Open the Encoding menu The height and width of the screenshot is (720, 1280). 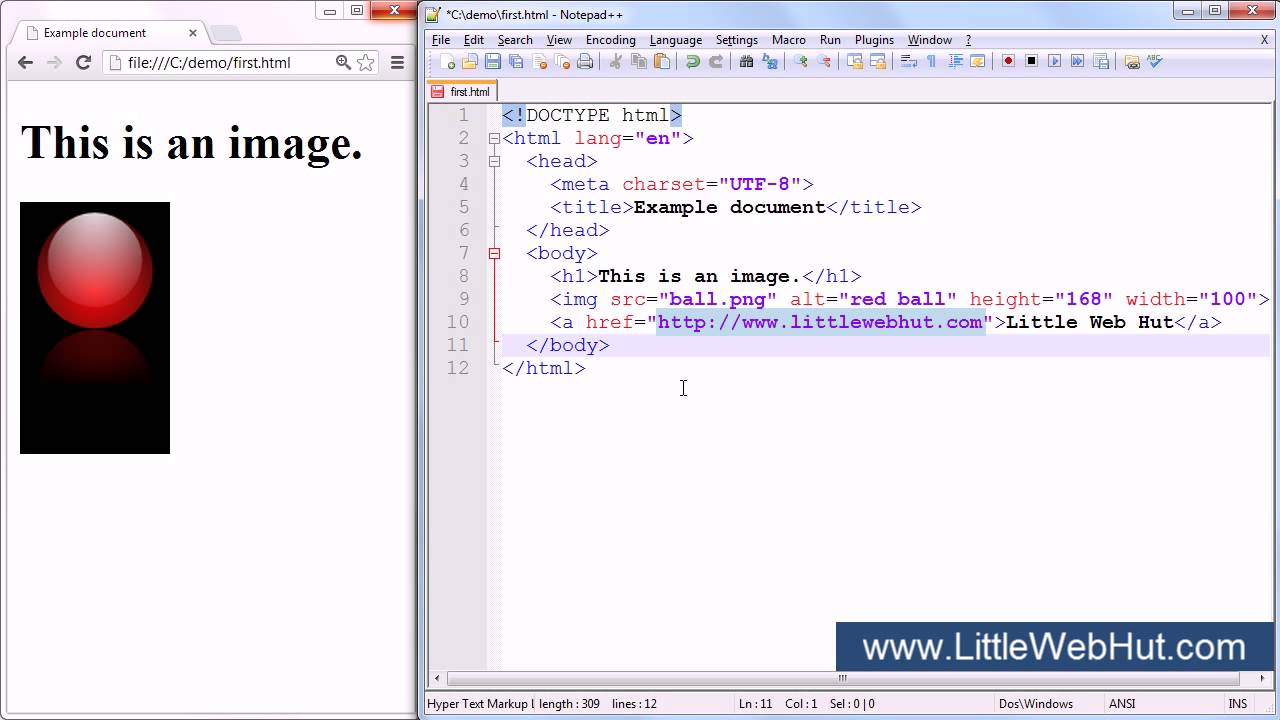coord(610,40)
